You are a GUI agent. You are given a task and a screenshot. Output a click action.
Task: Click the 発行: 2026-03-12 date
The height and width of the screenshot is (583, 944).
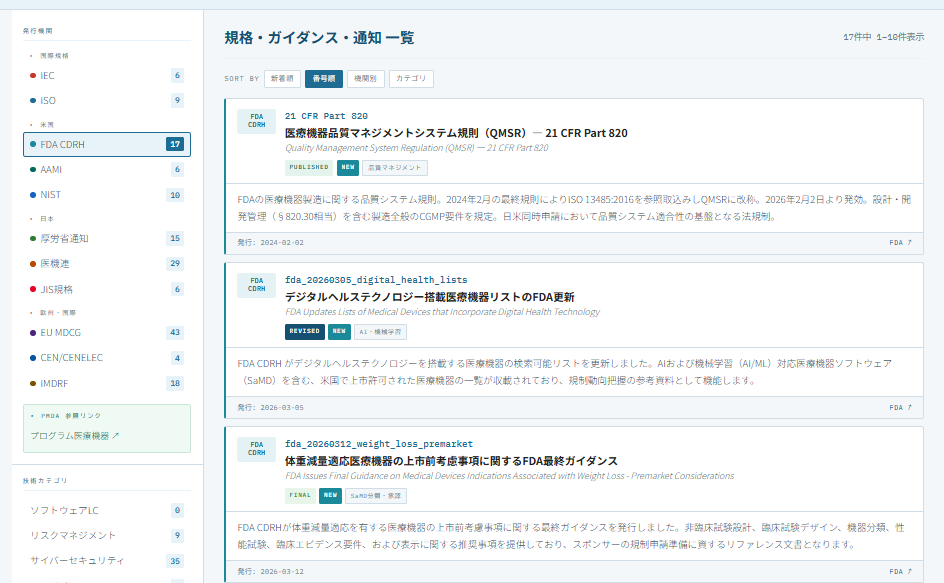[270, 572]
